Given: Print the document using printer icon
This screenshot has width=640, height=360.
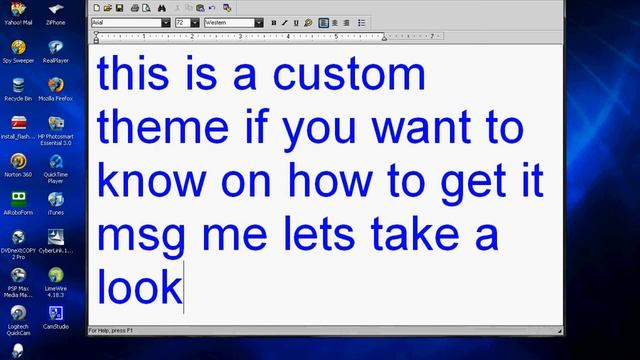Looking at the screenshot, I should (135, 8).
